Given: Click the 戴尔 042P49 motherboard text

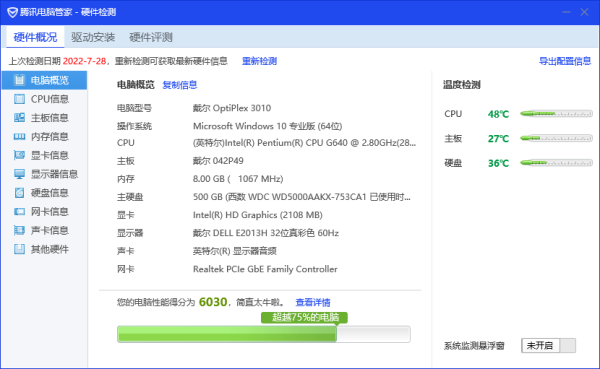Looking at the screenshot, I should 218,160.
